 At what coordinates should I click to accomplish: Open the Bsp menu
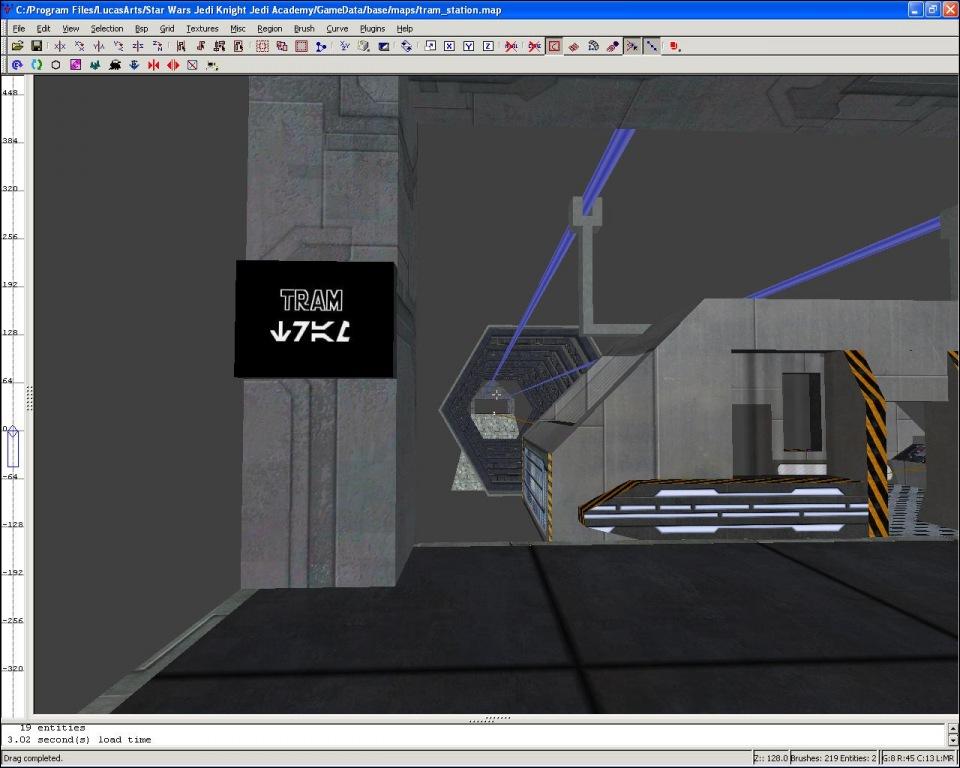(142, 29)
